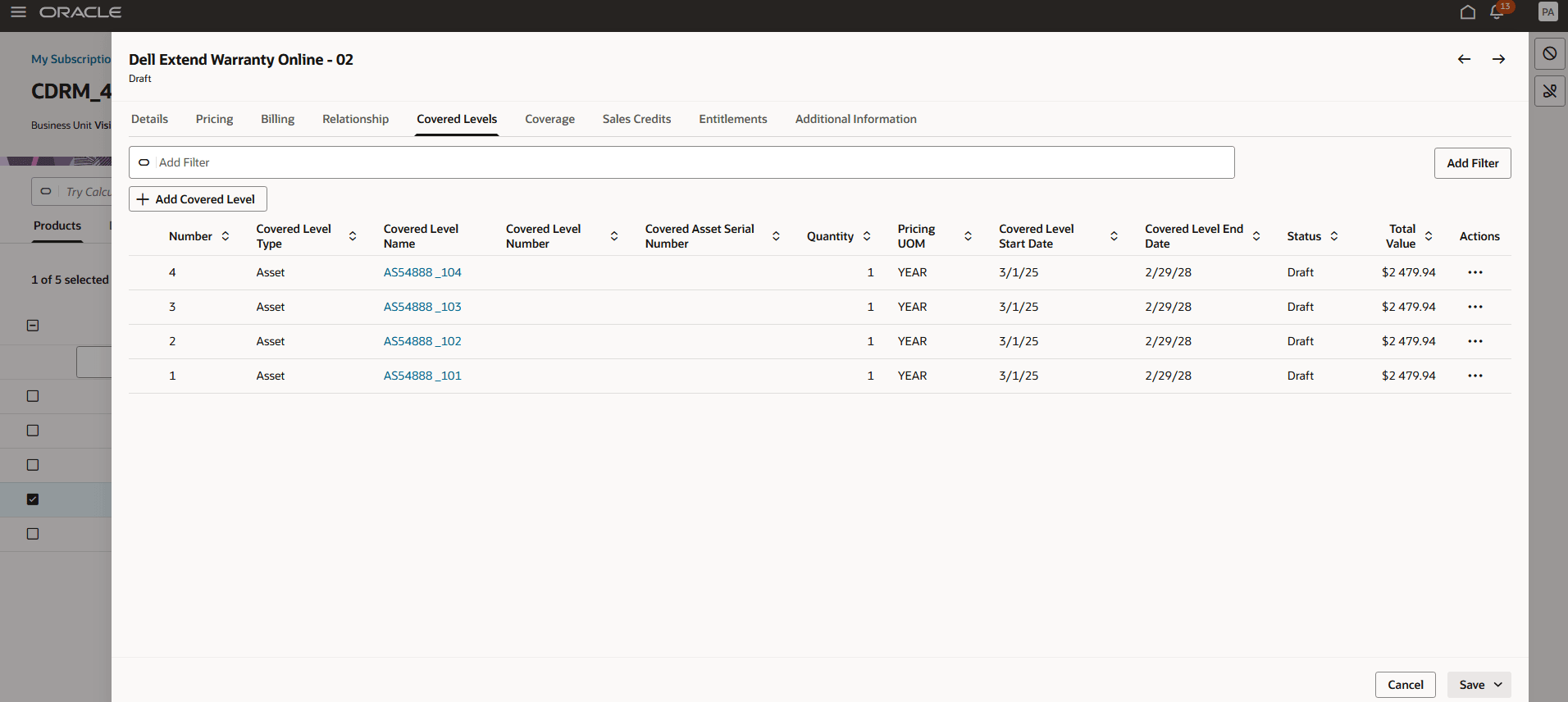The width and height of the screenshot is (1568, 702).
Task: Sort by the Status column
Action: click(1334, 236)
